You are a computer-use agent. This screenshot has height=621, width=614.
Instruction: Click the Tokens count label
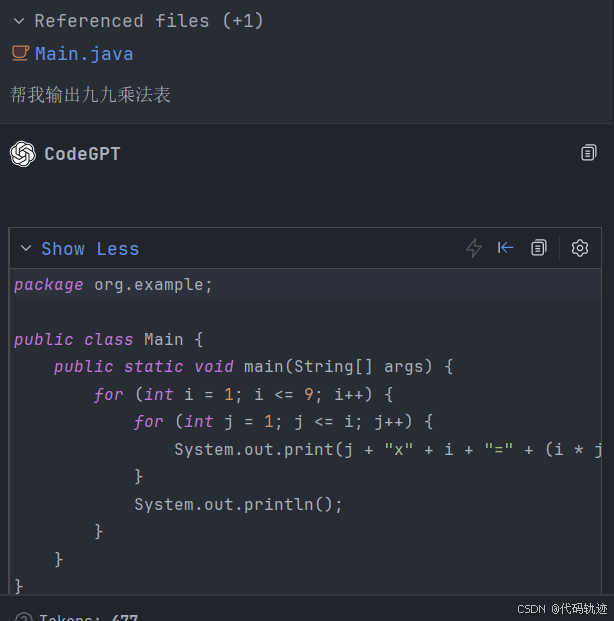(x=88, y=617)
